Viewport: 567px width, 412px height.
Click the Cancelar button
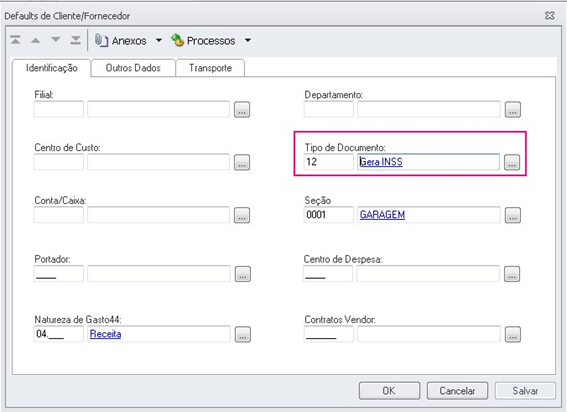457,391
